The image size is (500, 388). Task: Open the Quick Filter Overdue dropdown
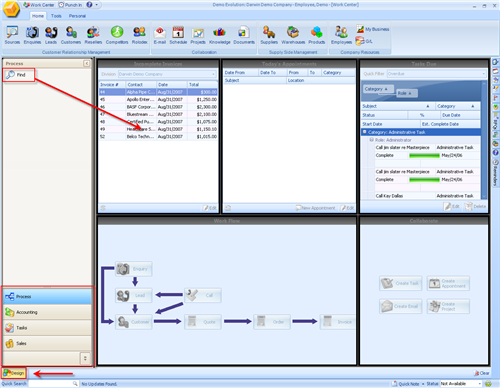pos(436,74)
